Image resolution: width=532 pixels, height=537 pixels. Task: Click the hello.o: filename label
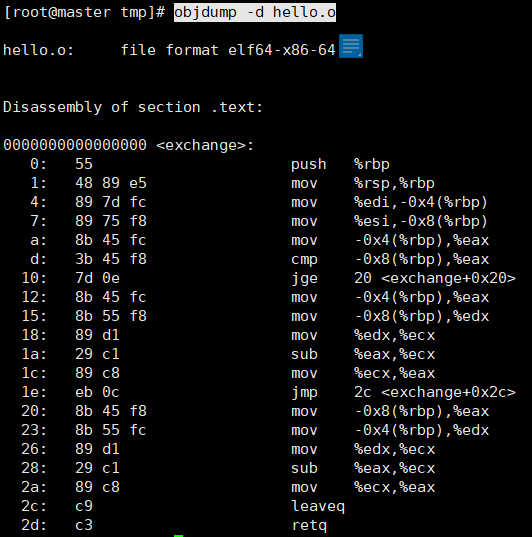tap(38, 50)
